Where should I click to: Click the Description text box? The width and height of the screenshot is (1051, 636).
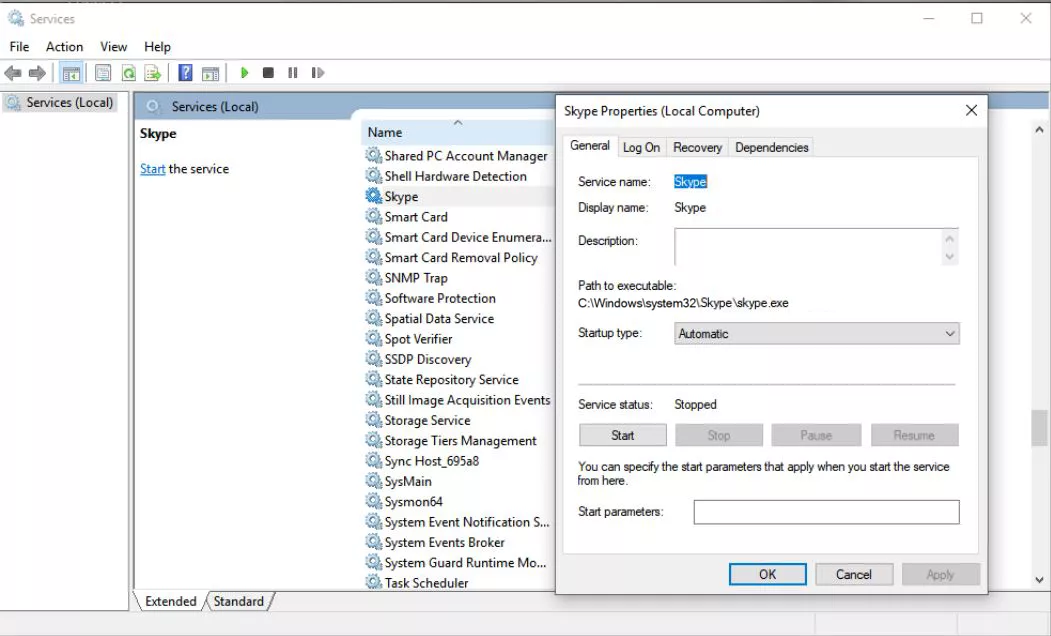tap(809, 246)
